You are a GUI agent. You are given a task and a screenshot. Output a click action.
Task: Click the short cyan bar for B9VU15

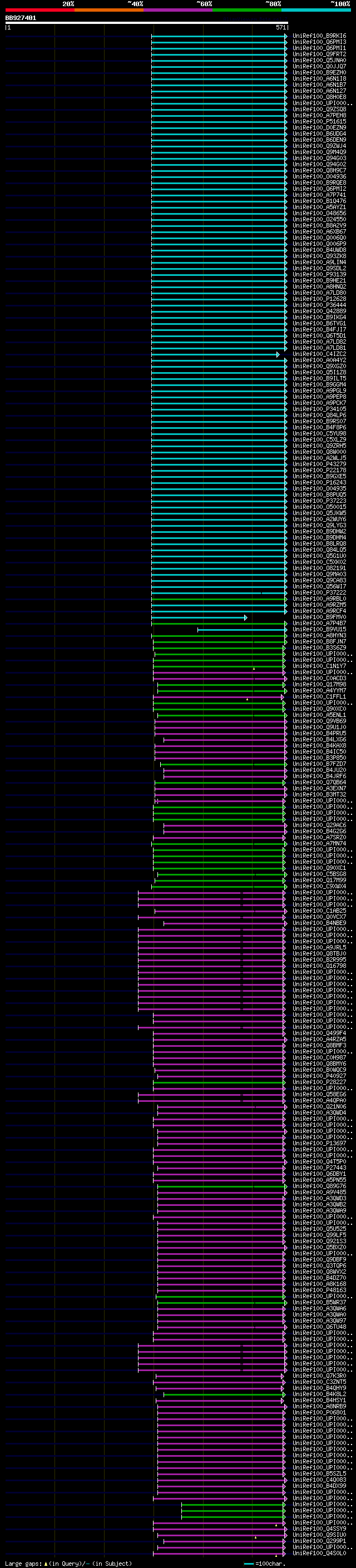(242, 630)
